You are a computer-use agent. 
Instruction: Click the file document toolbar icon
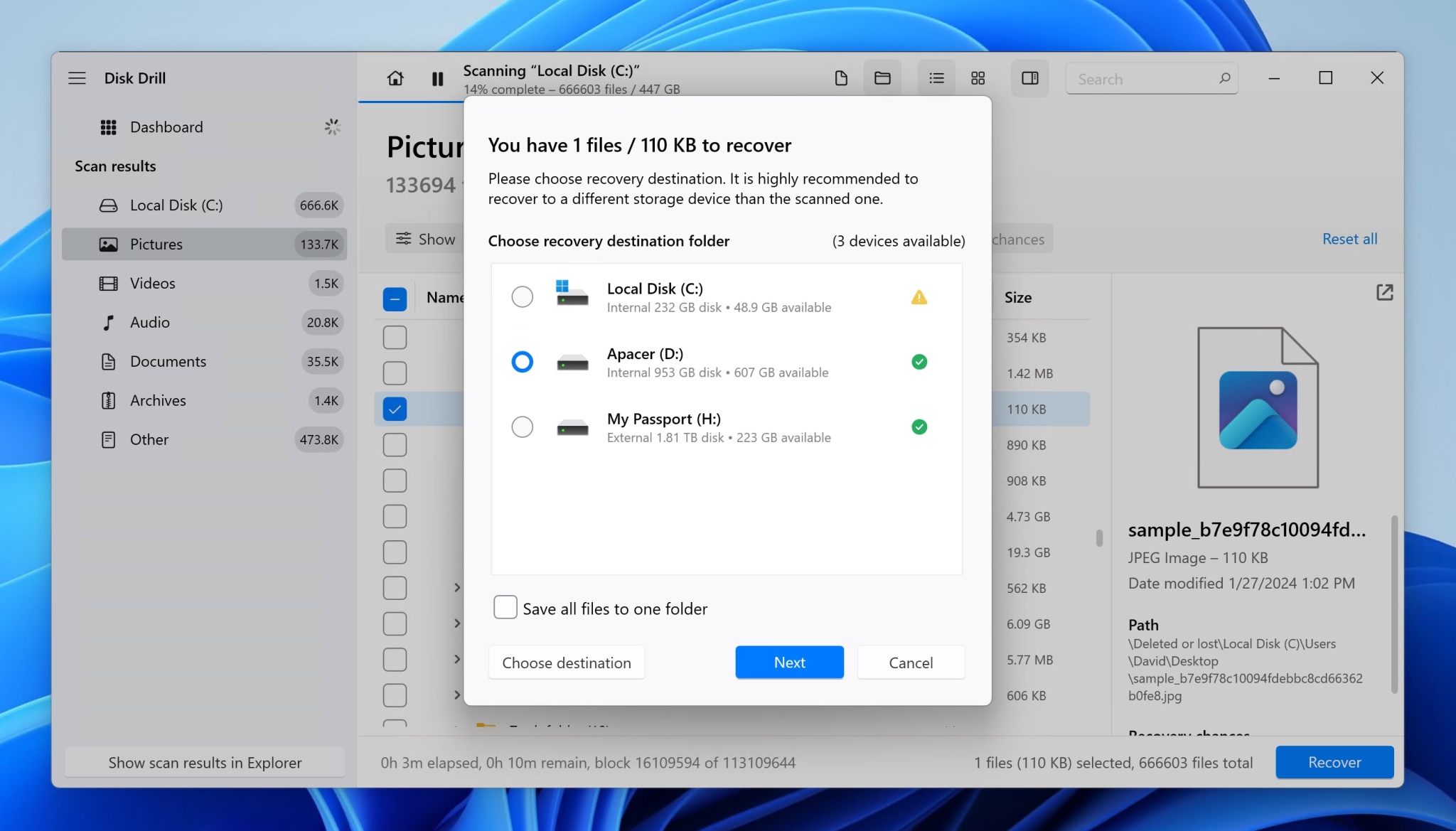click(841, 78)
